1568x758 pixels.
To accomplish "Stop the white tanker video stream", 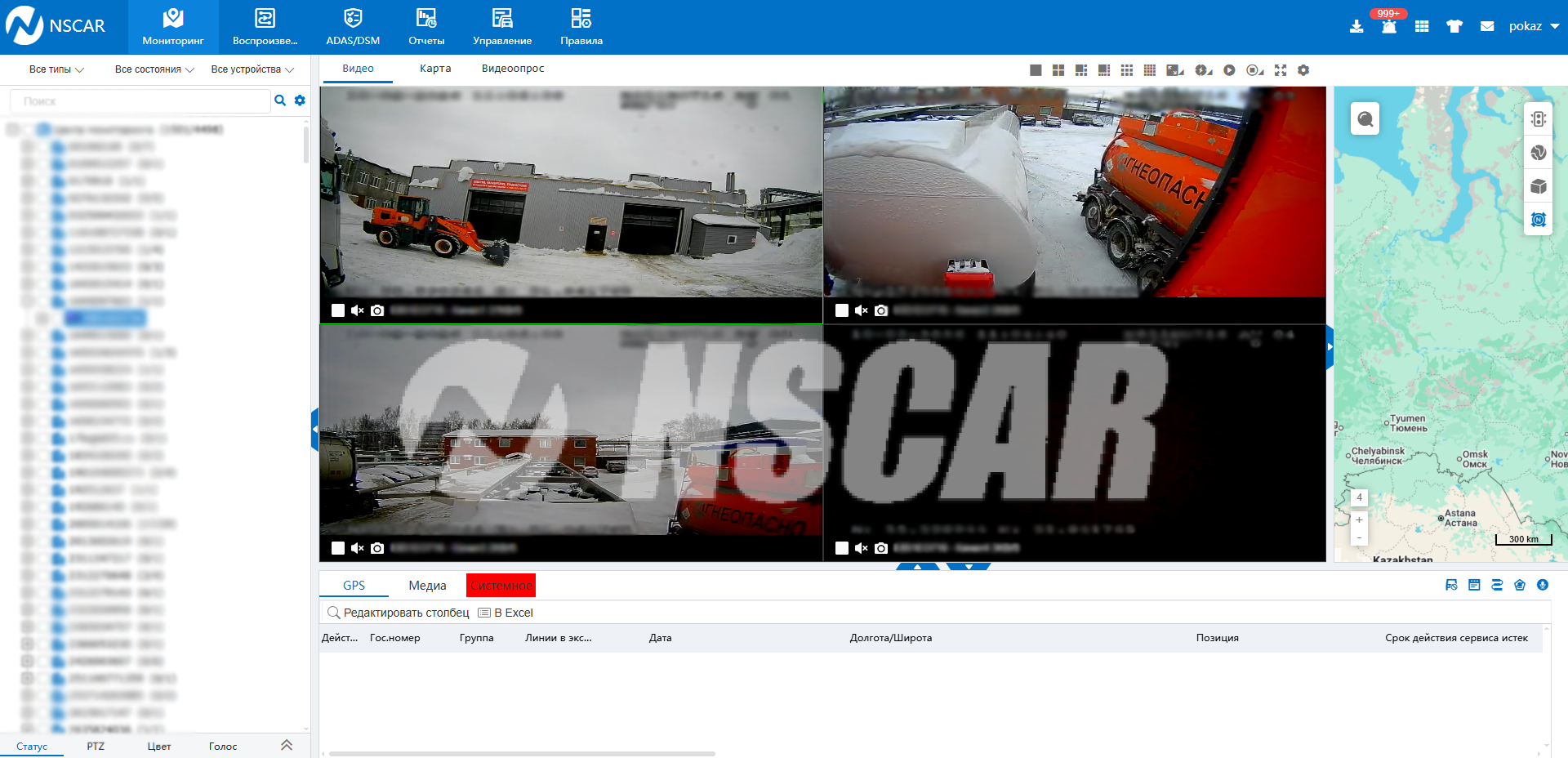I will pos(842,310).
